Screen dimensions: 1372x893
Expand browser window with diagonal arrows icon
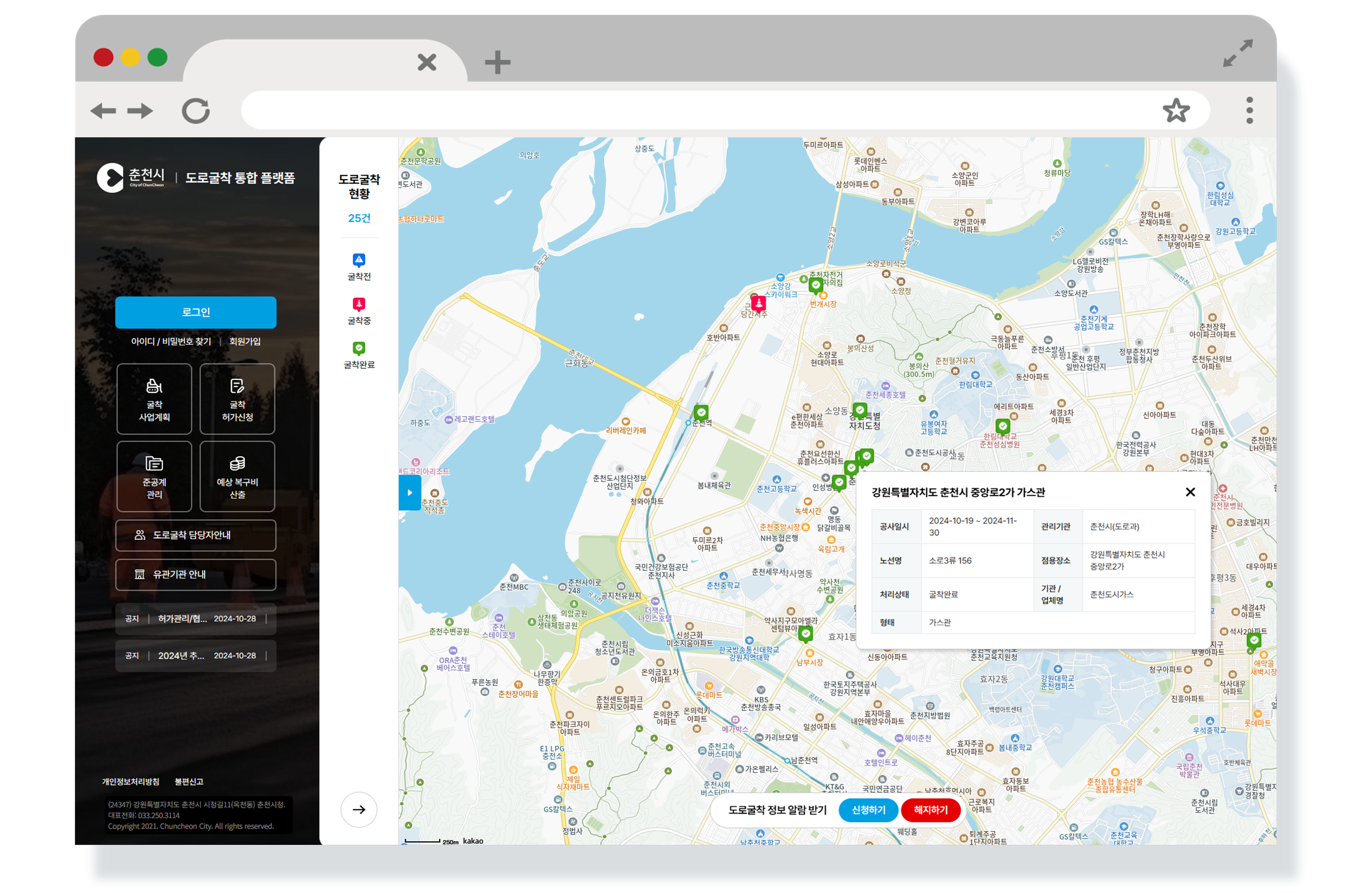pos(1238,53)
